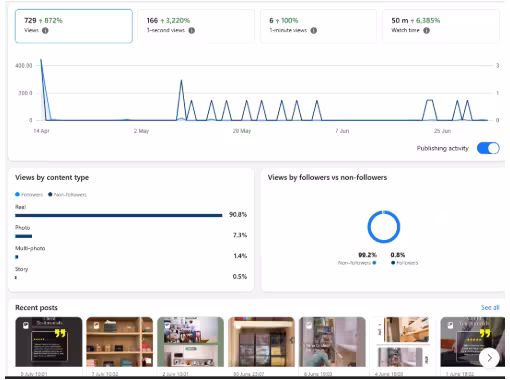Open the post showing a person kneeling

click(332, 342)
